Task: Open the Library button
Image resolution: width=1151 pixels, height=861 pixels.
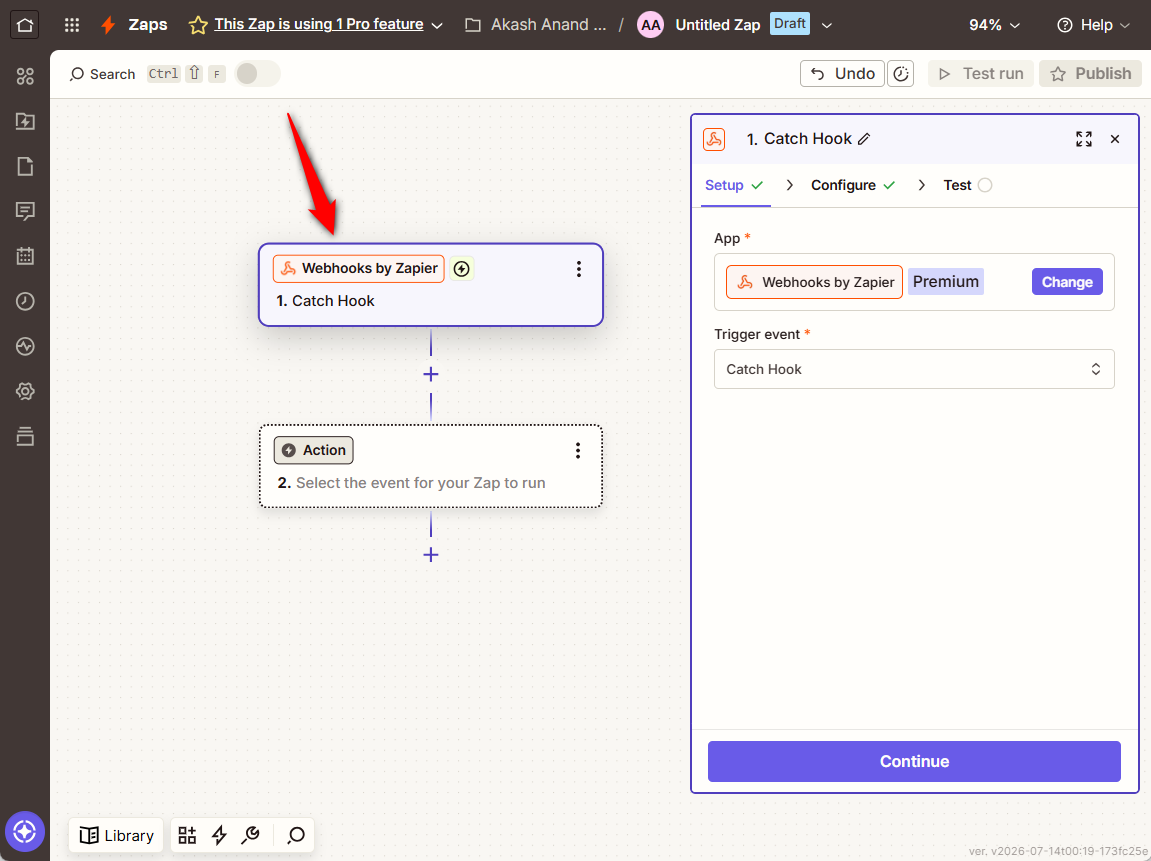Action: tap(116, 835)
